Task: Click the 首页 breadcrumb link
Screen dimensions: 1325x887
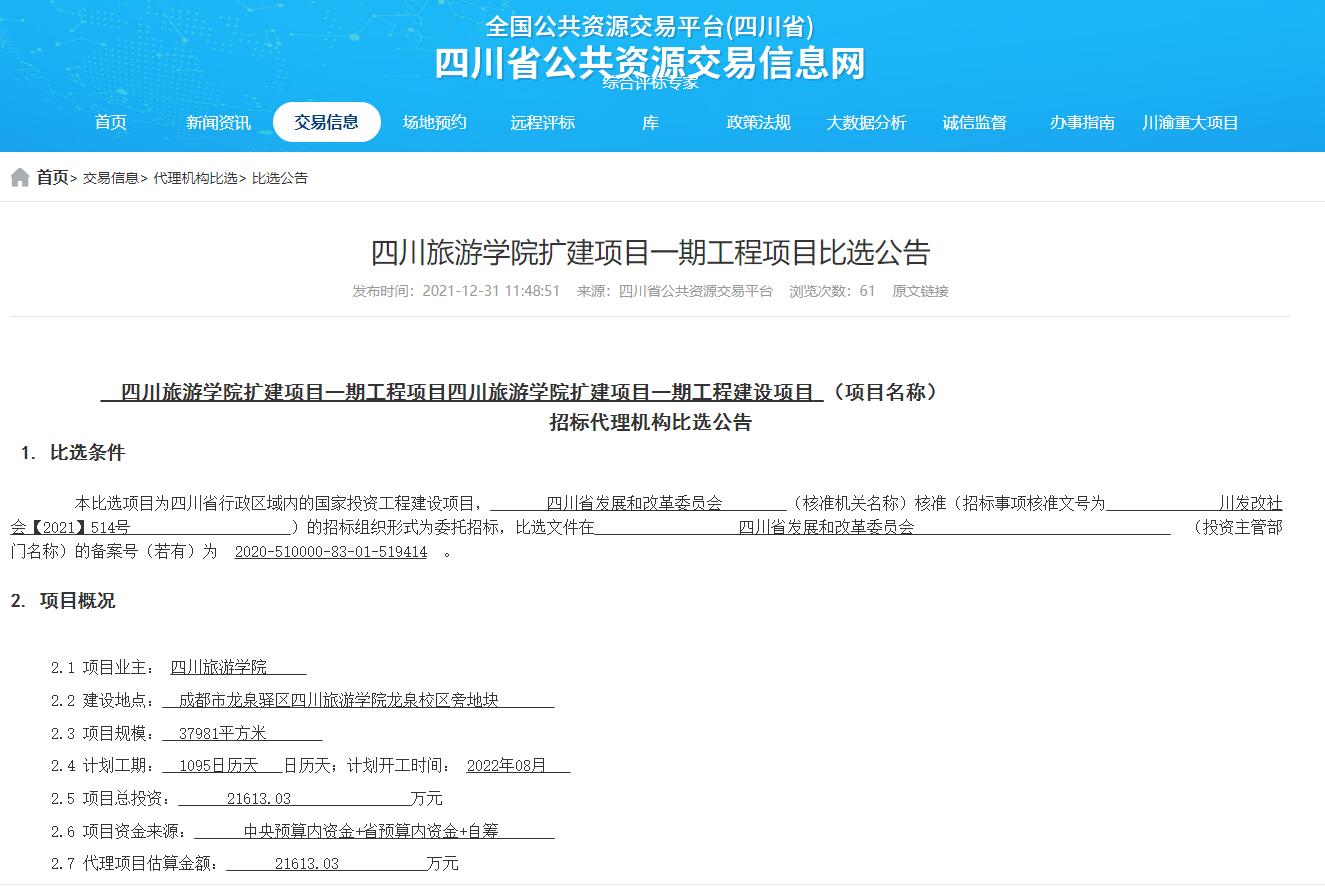Action: [x=53, y=178]
